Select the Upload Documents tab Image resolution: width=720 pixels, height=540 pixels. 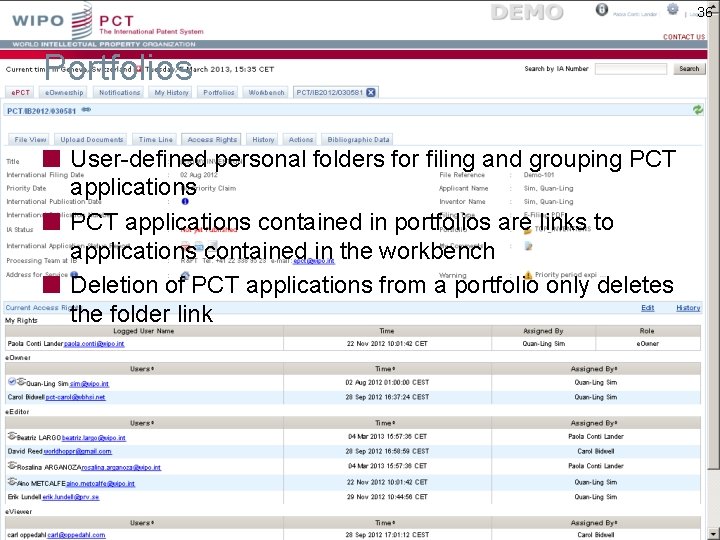(92, 139)
